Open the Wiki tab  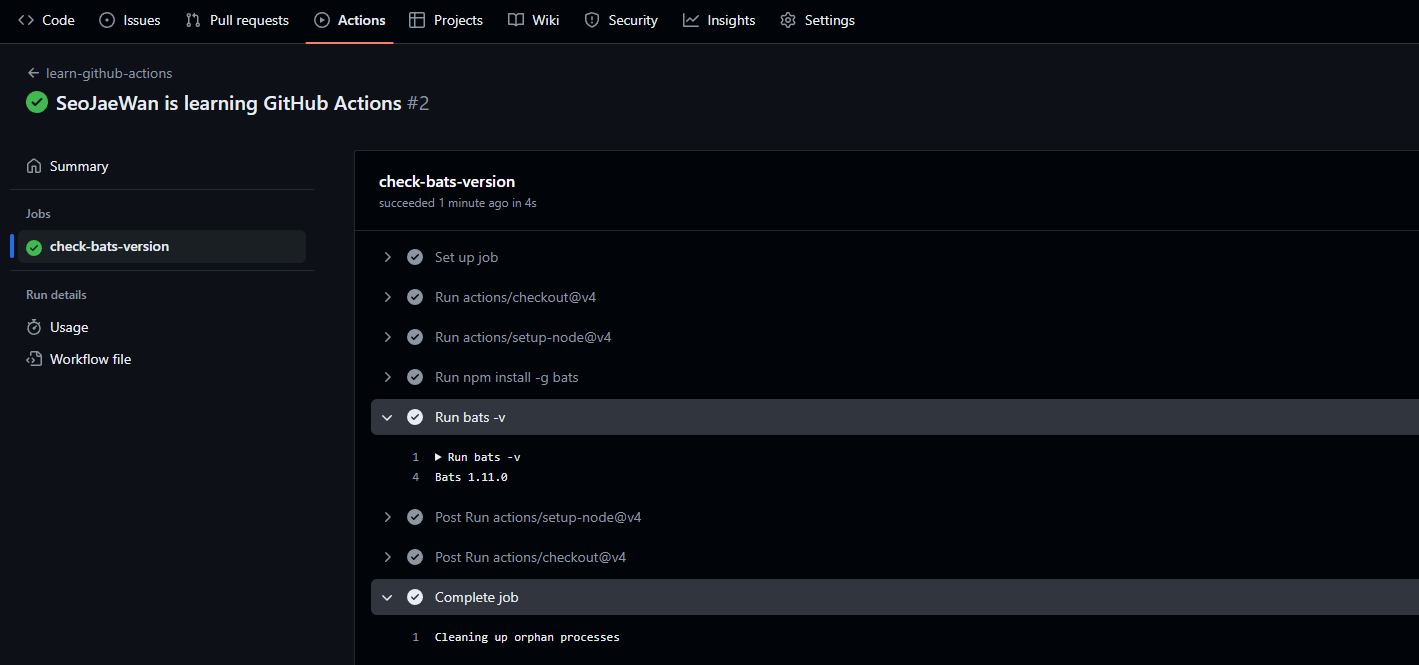[533, 20]
